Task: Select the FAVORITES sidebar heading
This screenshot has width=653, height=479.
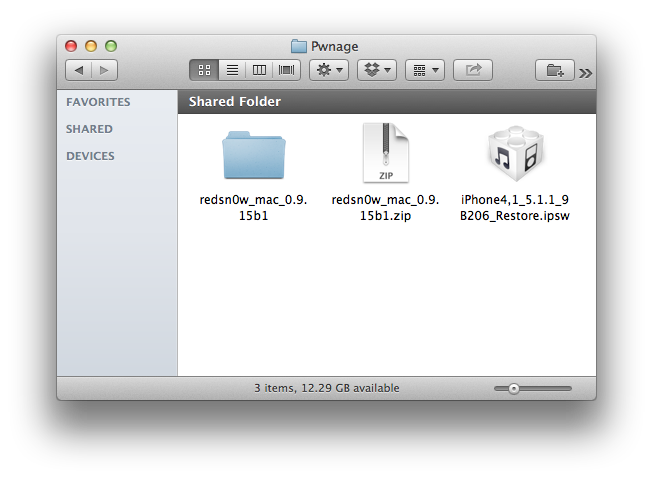Action: click(98, 102)
